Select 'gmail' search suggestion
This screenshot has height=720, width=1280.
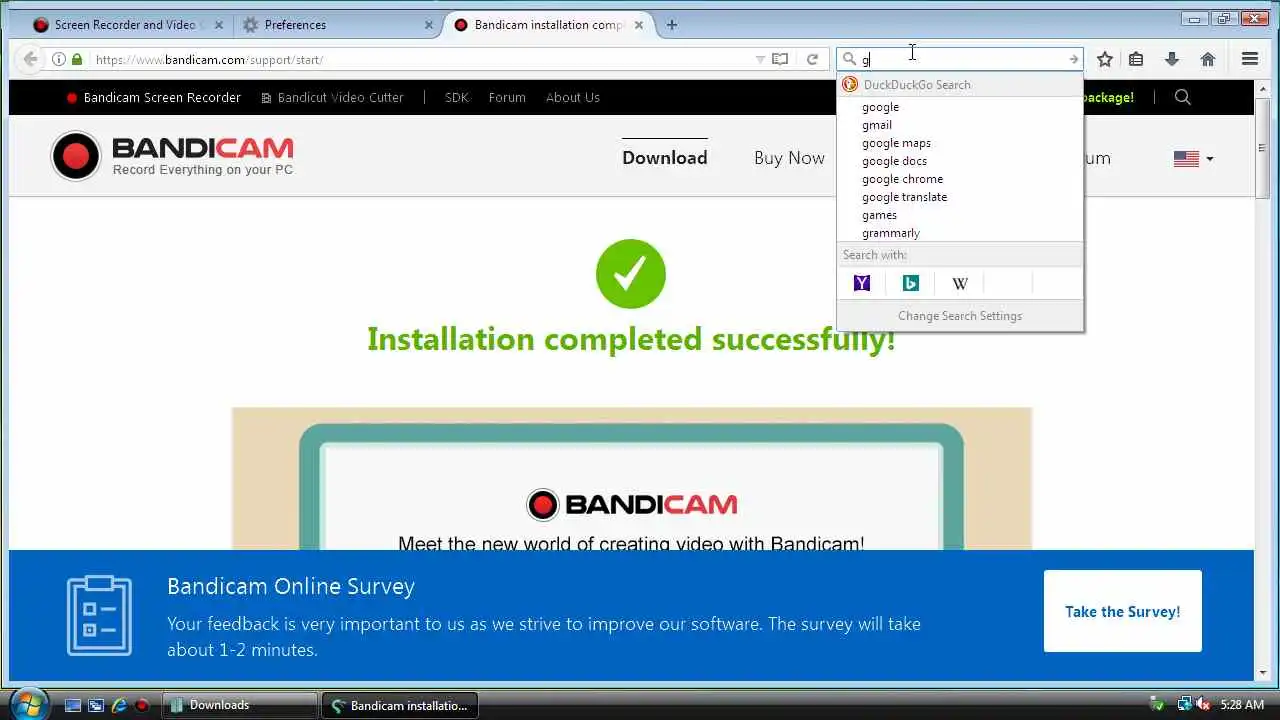pyautogui.click(x=960, y=125)
